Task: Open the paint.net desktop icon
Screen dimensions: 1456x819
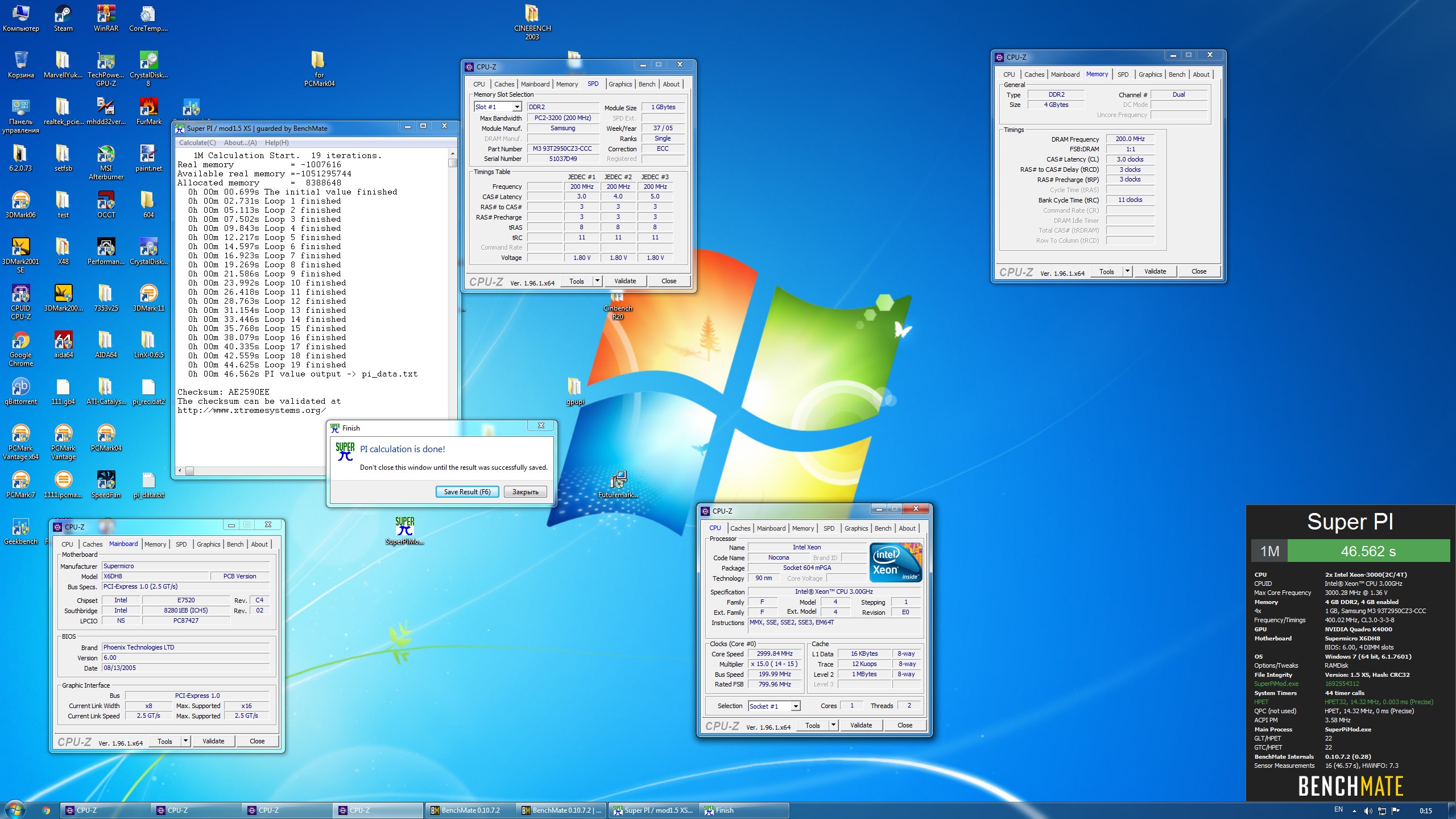Action: (148, 158)
